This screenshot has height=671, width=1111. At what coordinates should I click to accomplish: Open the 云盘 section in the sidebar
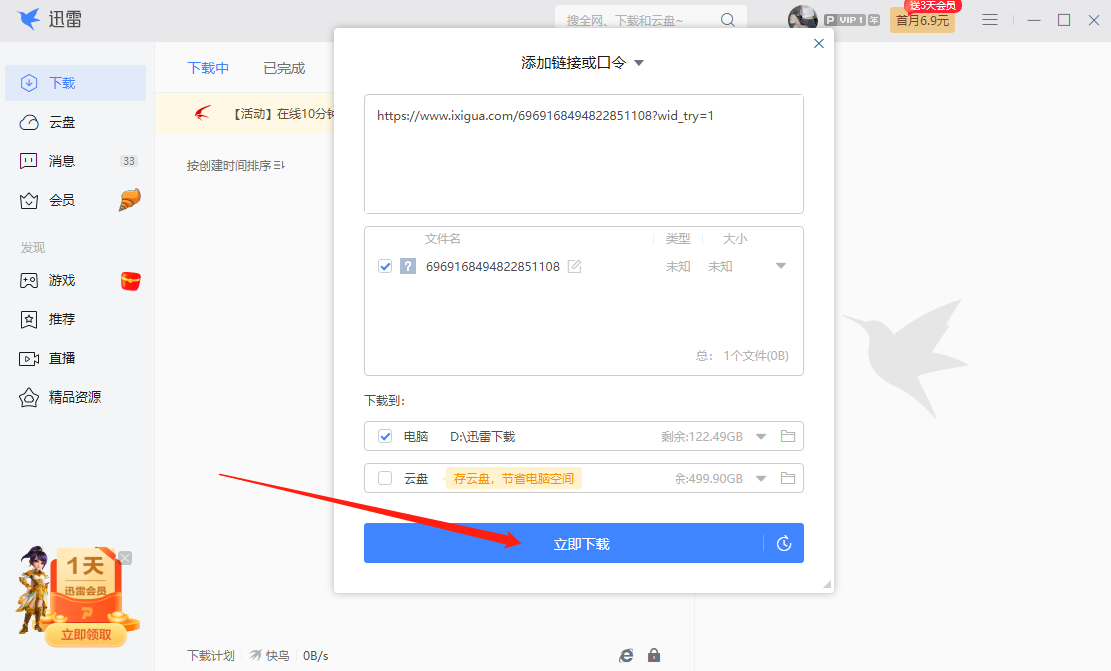[62, 121]
